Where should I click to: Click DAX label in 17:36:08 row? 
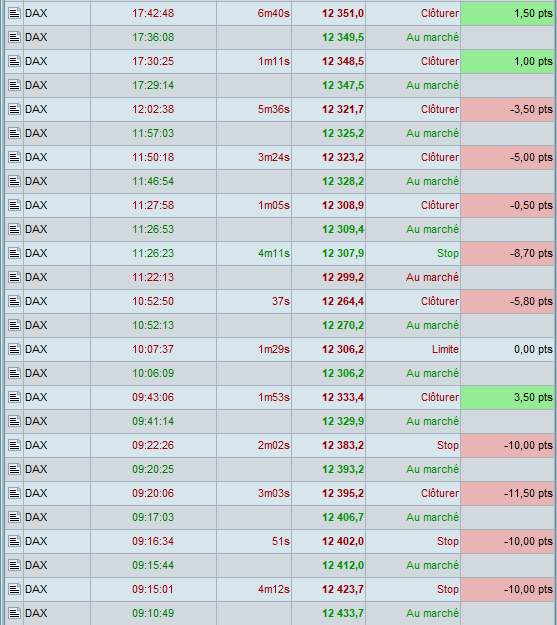pyautogui.click(x=36, y=37)
